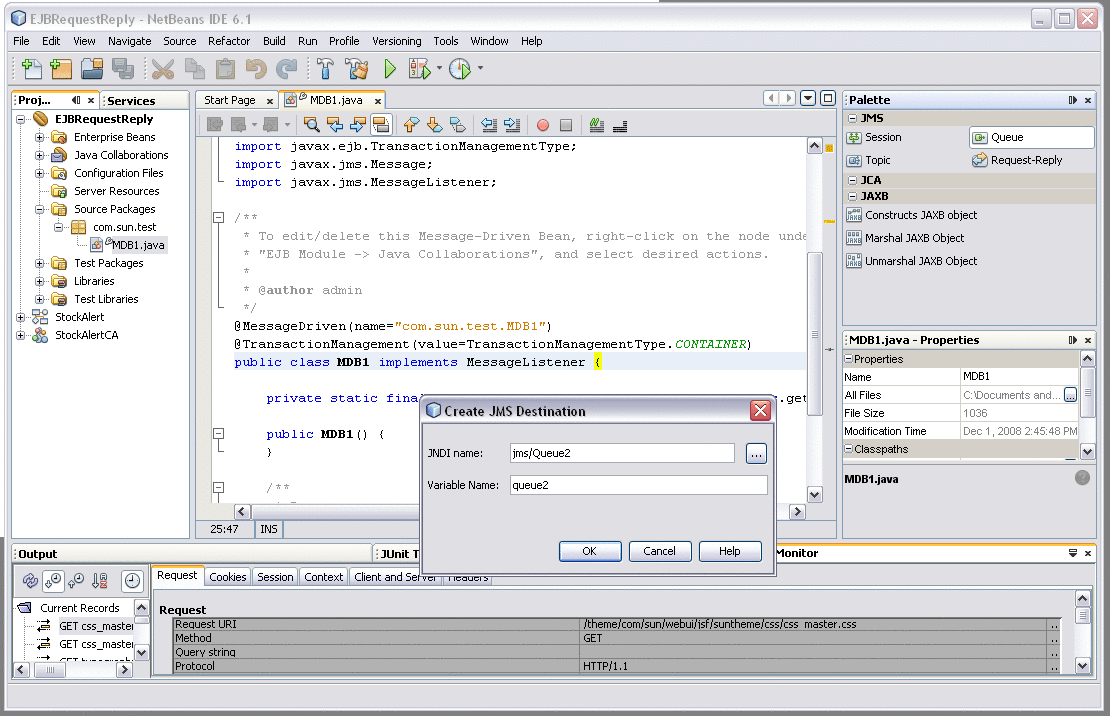Viewport: 1110px width, 716px height.
Task: Collapse the Source Packages tree node
Action: 40,209
